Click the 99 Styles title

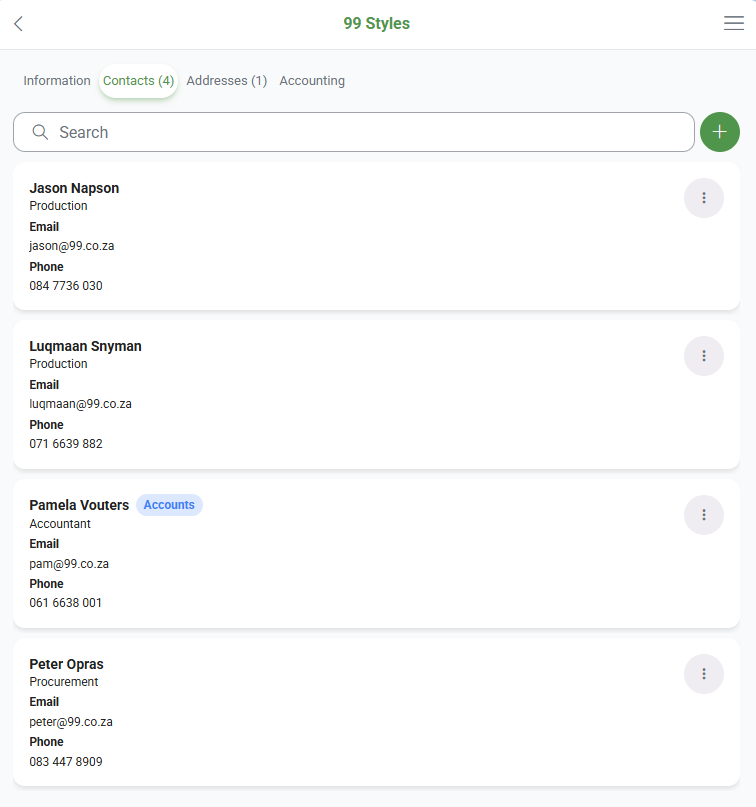click(377, 24)
